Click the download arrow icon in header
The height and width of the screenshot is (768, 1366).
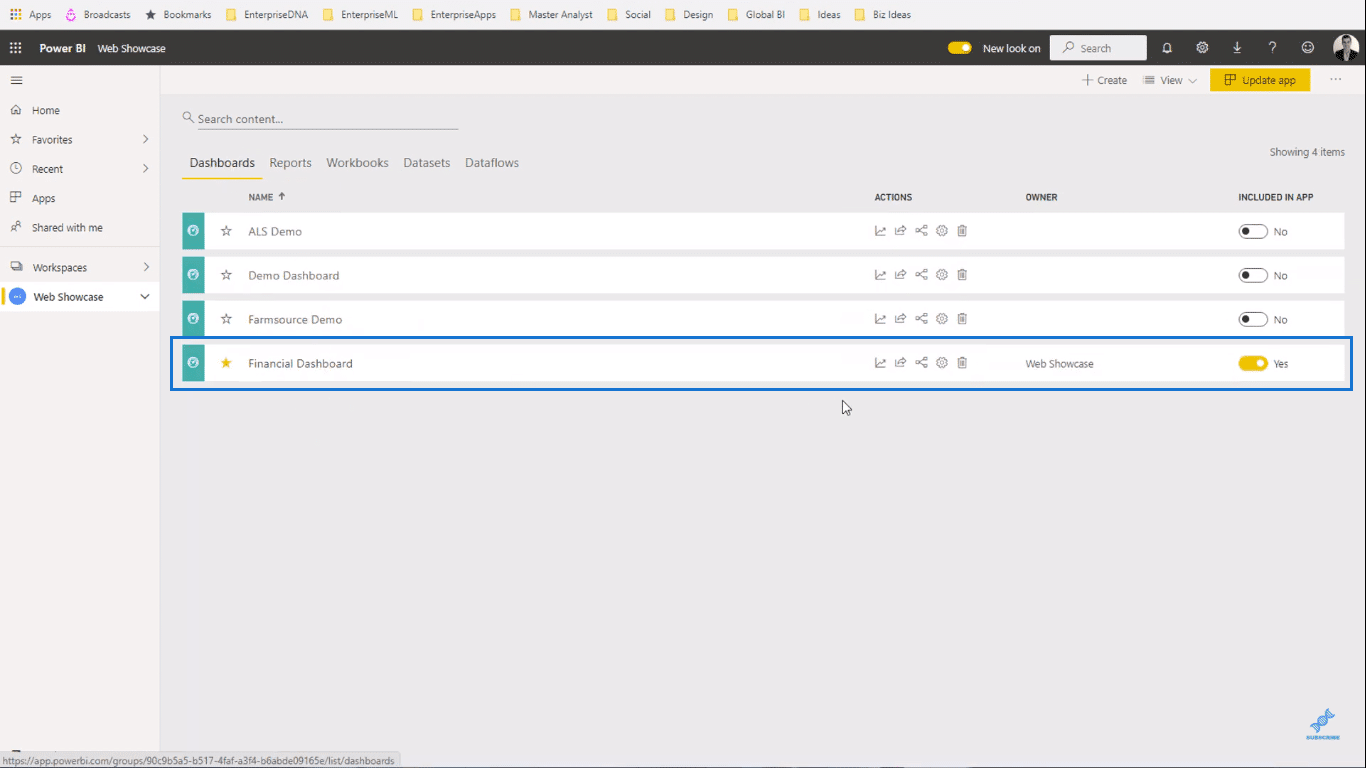coord(1237,48)
